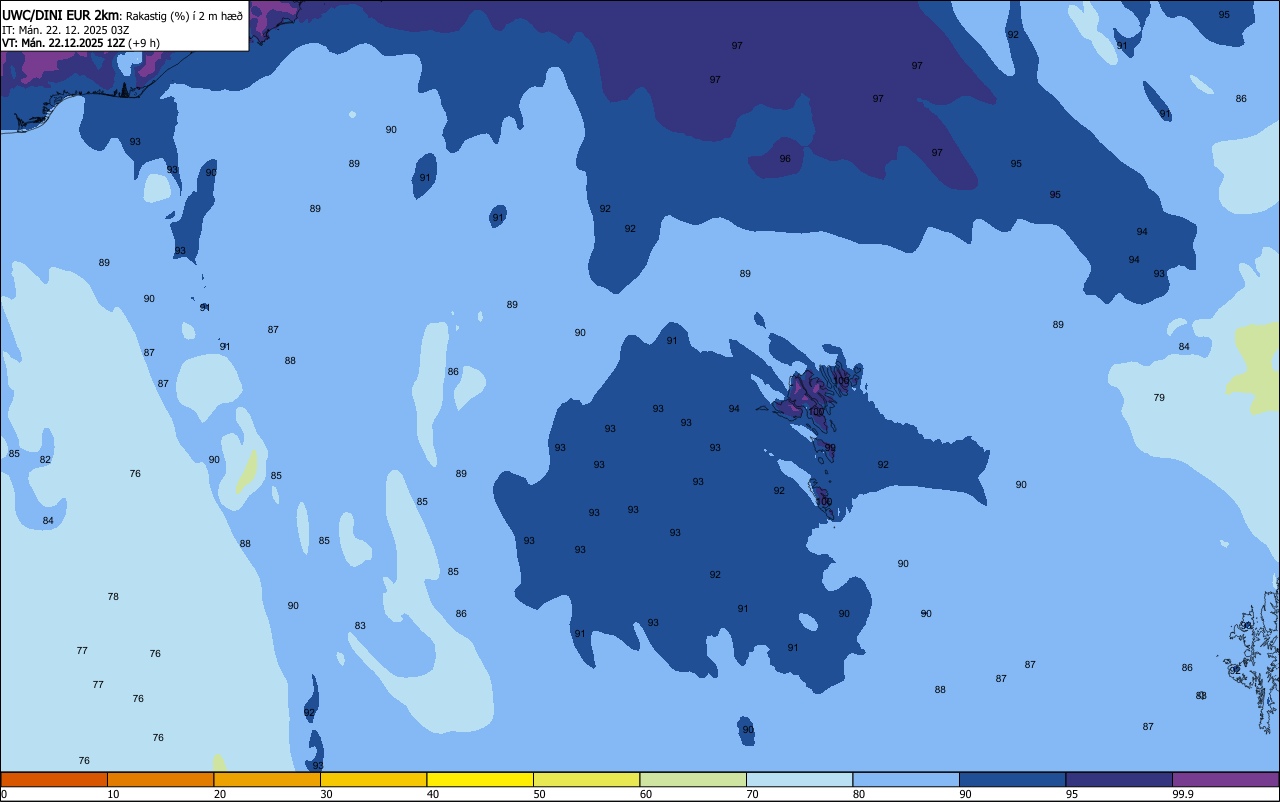
Task: Click the "80" tick label on color scale
Action: [858, 794]
